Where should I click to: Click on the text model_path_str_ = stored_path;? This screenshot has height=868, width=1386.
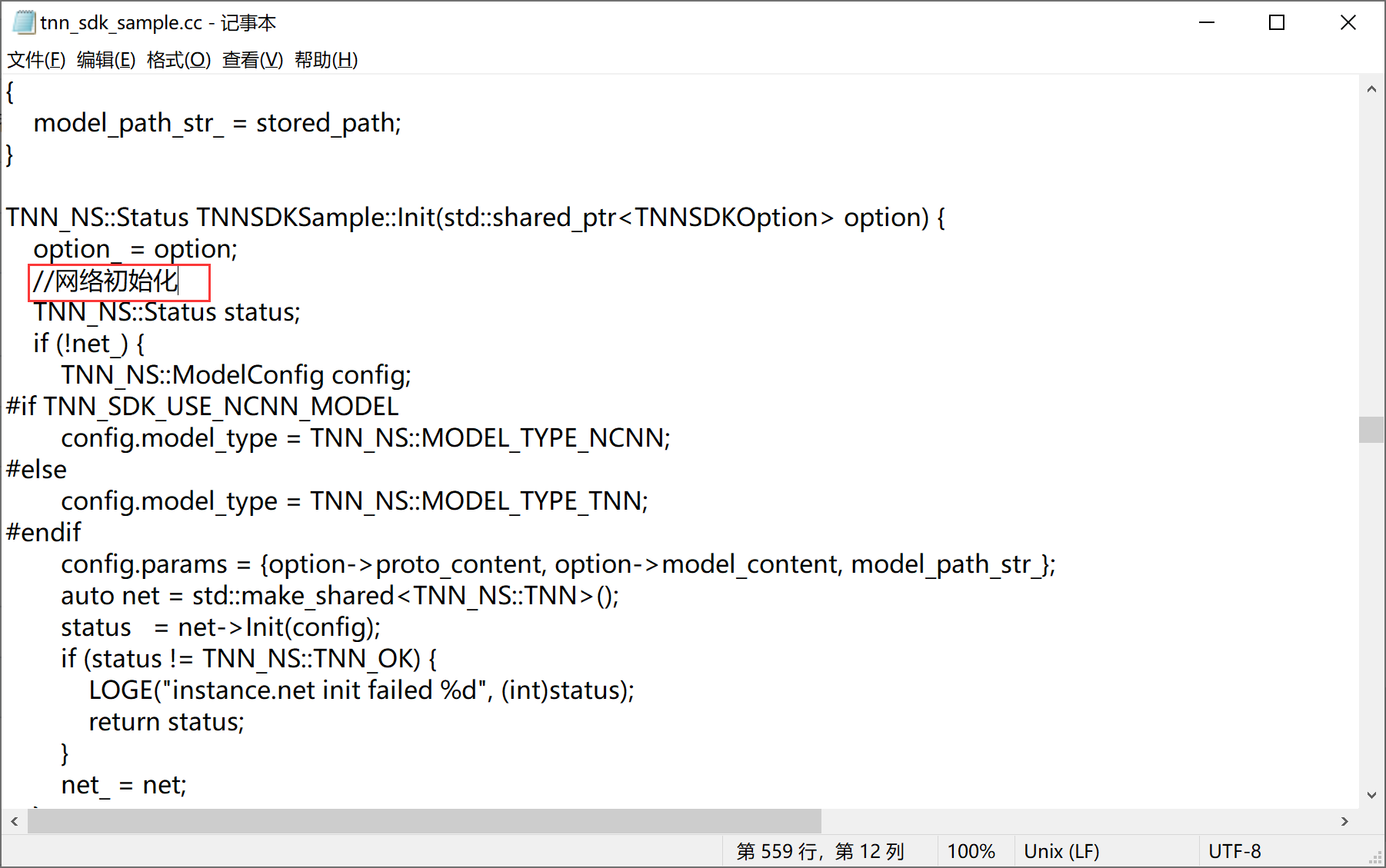point(218,122)
